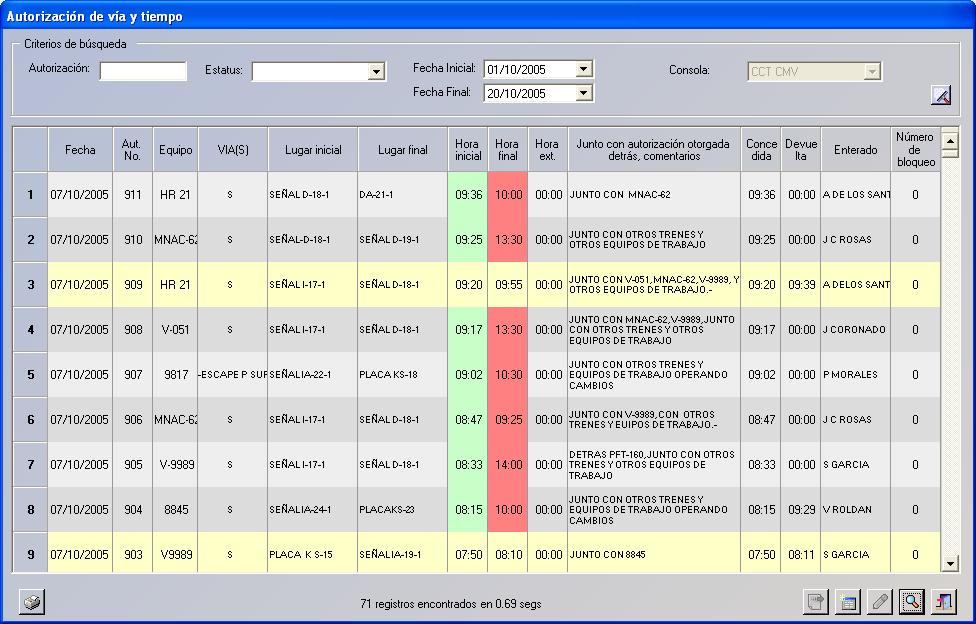Click the Hora ext. column header

coord(547,149)
